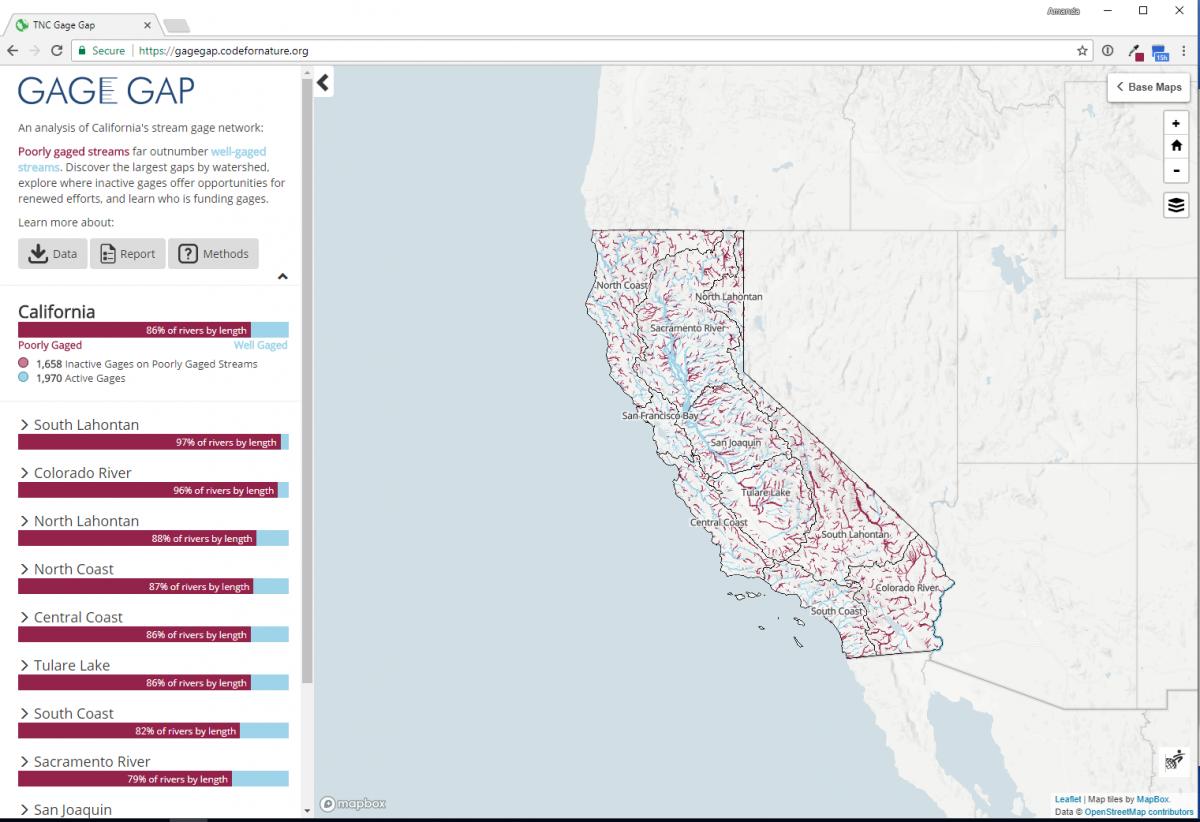
Task: Click the Central Coast map label
Action: pos(719,523)
